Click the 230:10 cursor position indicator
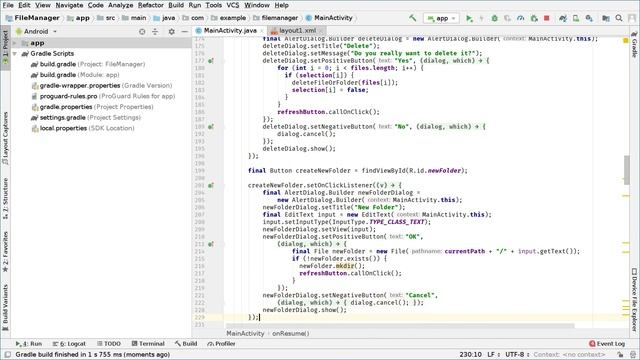The image size is (640, 360). click(470, 354)
